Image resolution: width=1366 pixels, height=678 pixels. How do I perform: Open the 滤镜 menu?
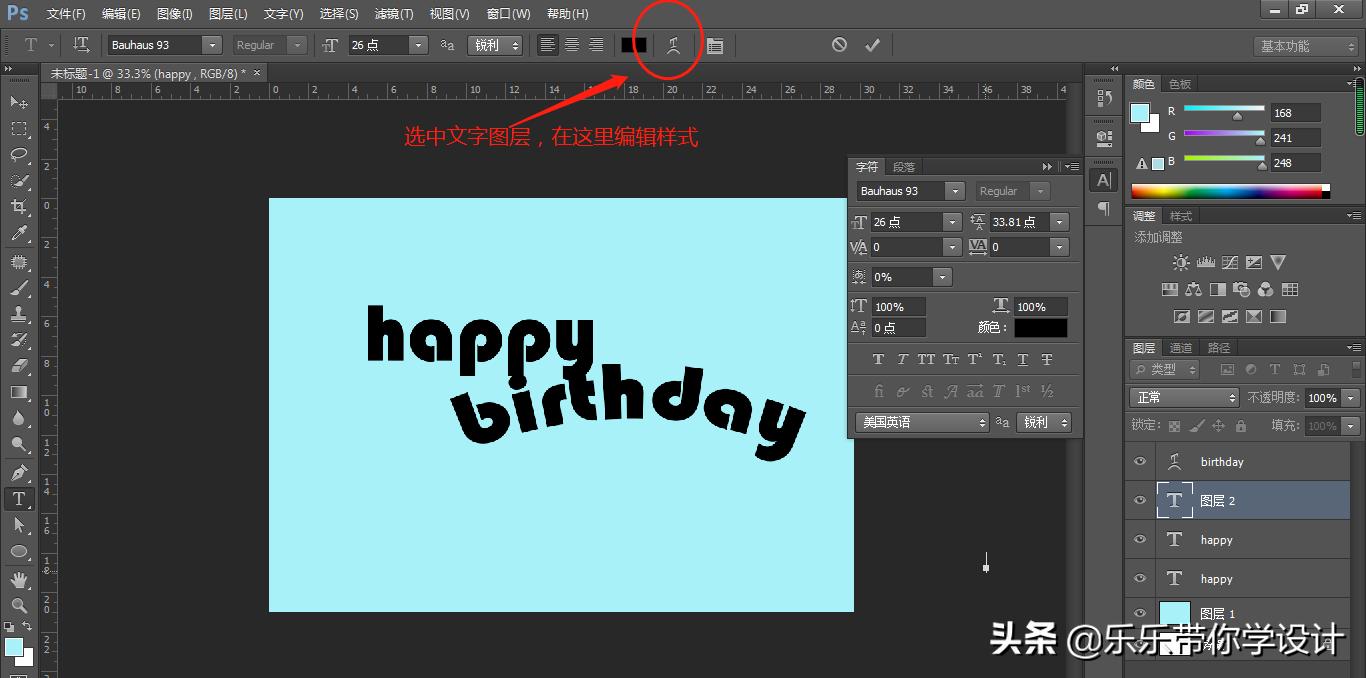(394, 13)
